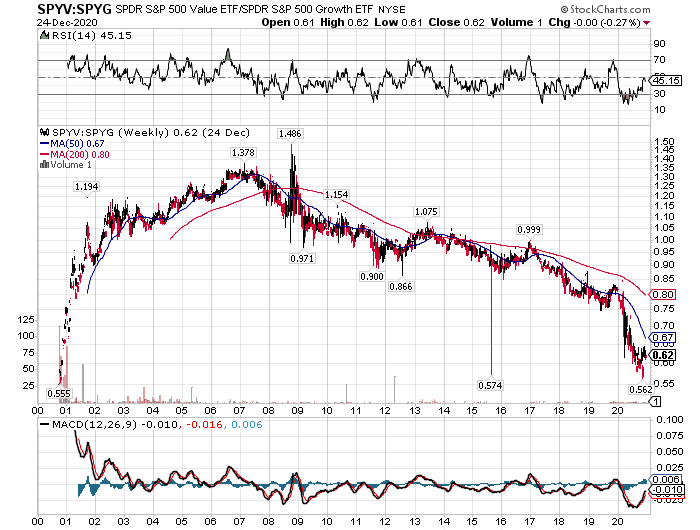This screenshot has width=700, height=530.
Task: Click the 45.15 RSI value tag
Action: [x=666, y=81]
